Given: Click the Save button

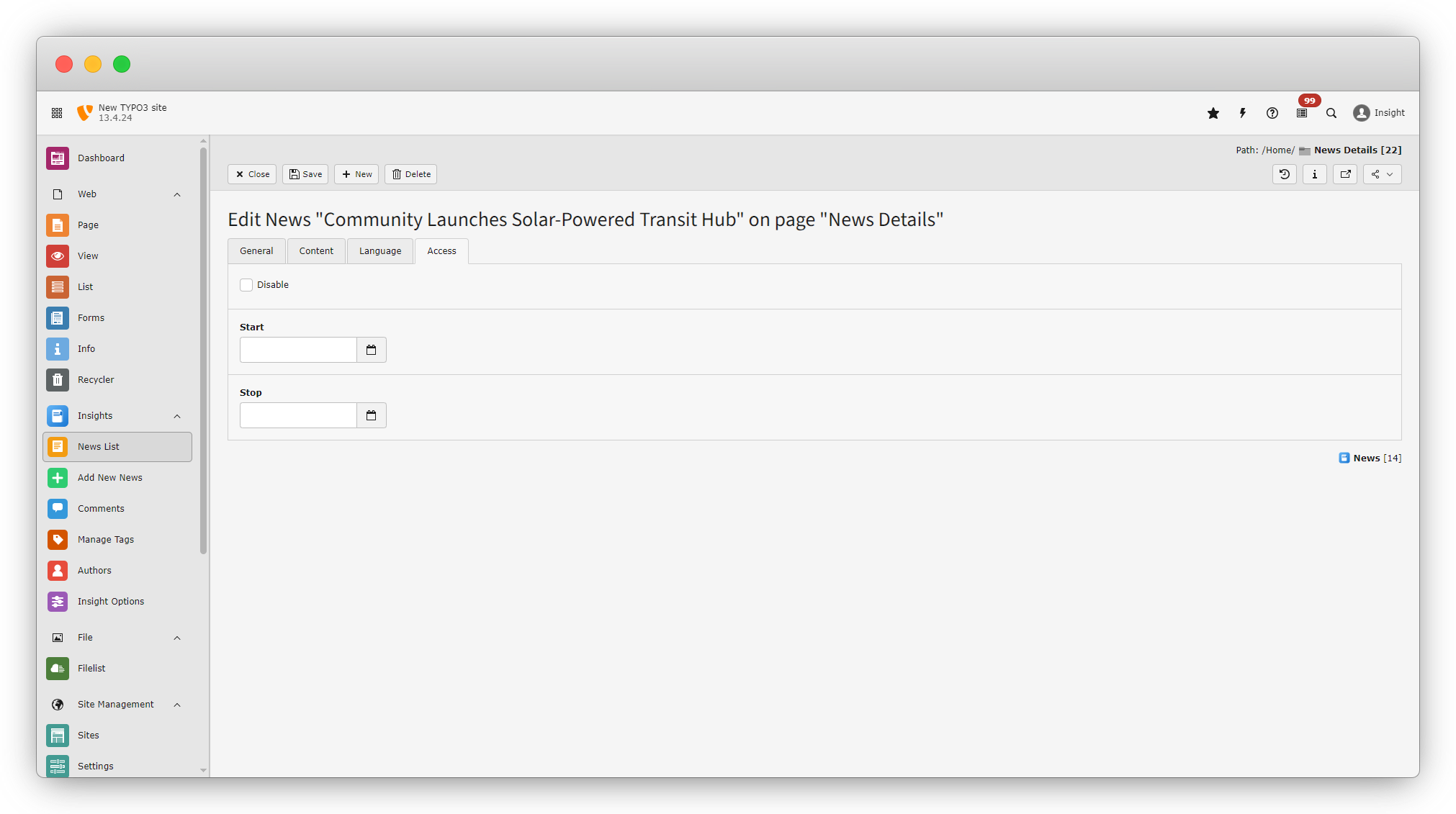Looking at the screenshot, I should [x=305, y=174].
